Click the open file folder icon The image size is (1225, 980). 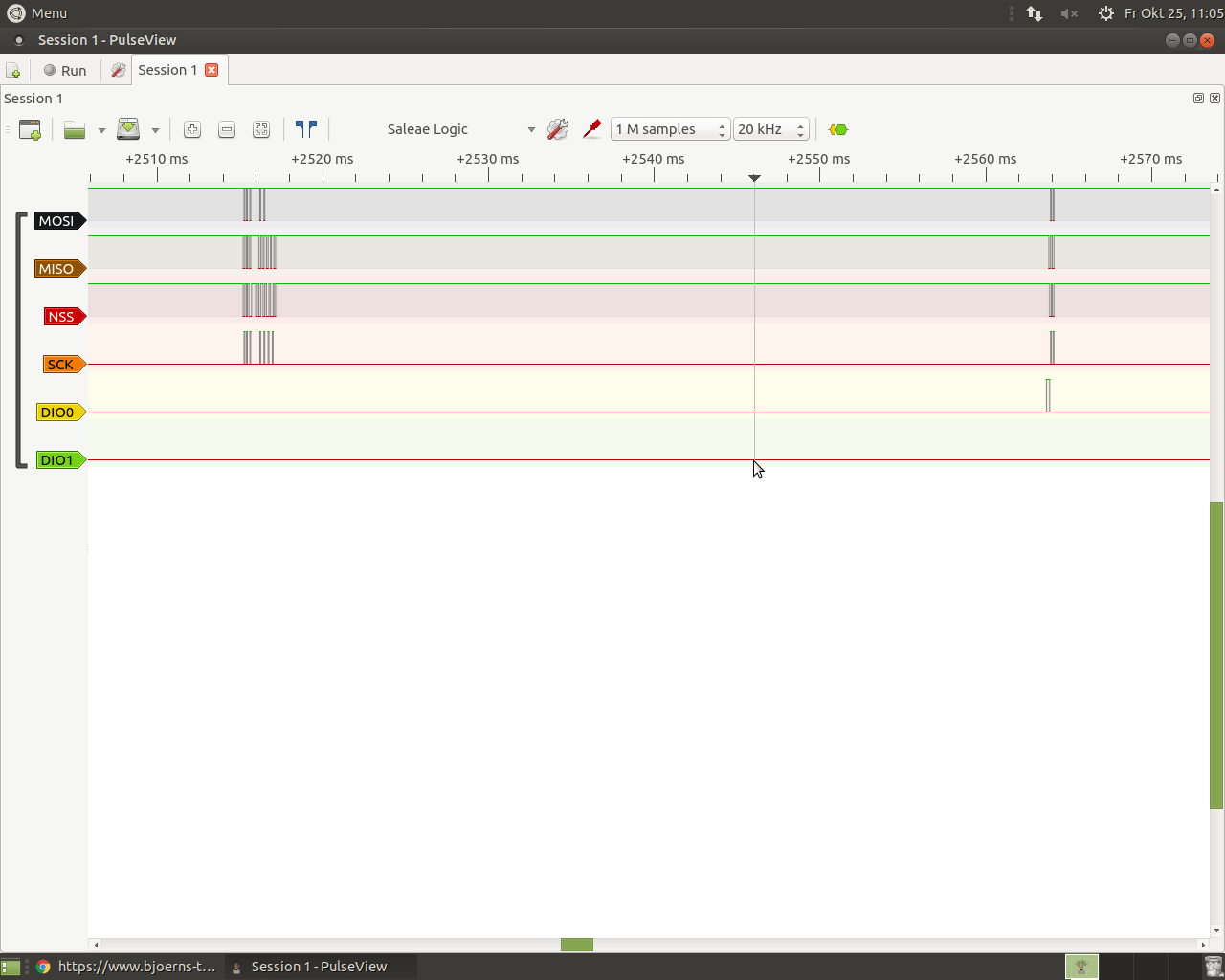75,130
